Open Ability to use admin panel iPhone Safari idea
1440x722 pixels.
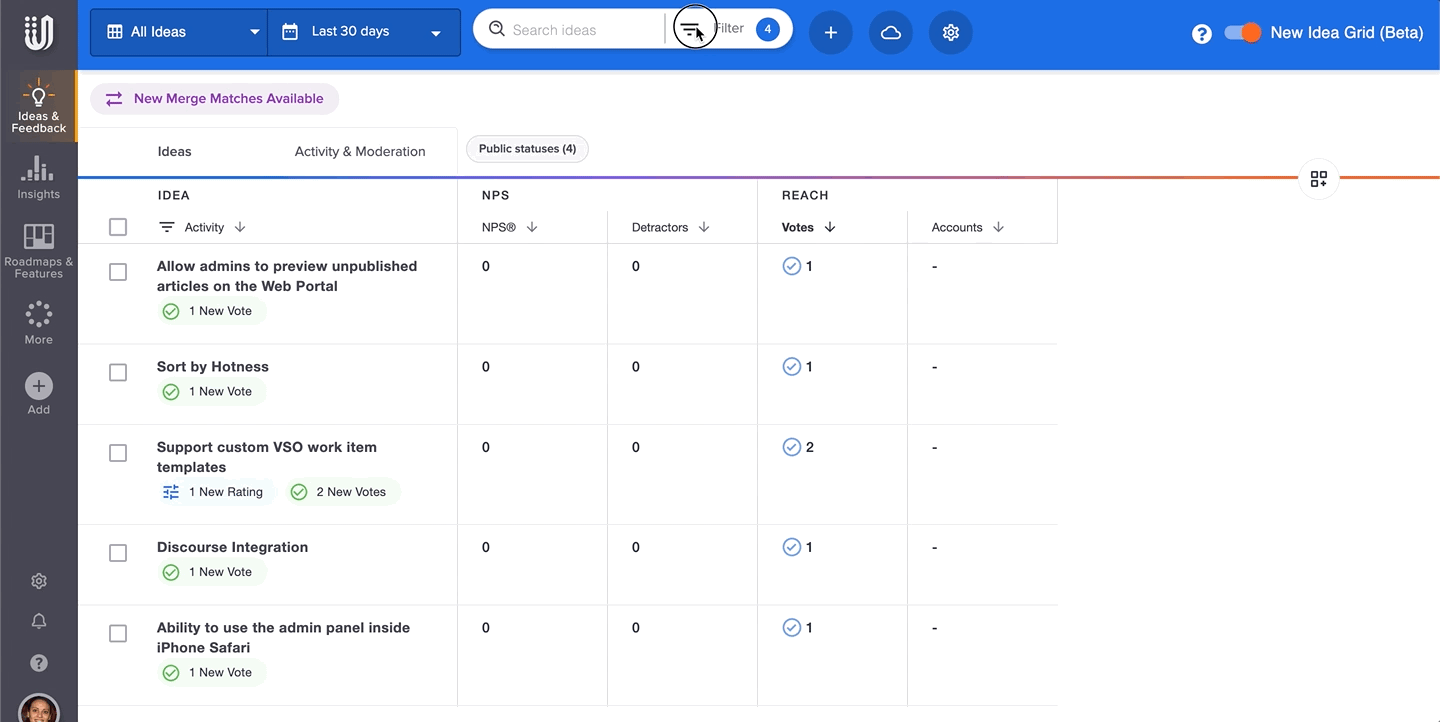click(283, 637)
